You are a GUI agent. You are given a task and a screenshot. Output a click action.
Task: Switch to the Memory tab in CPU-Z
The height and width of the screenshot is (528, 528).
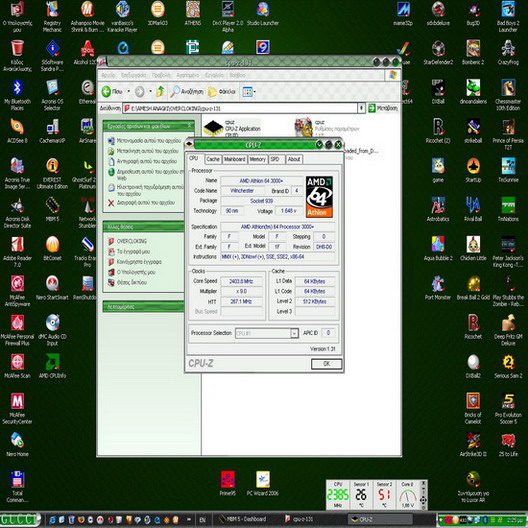(258, 159)
